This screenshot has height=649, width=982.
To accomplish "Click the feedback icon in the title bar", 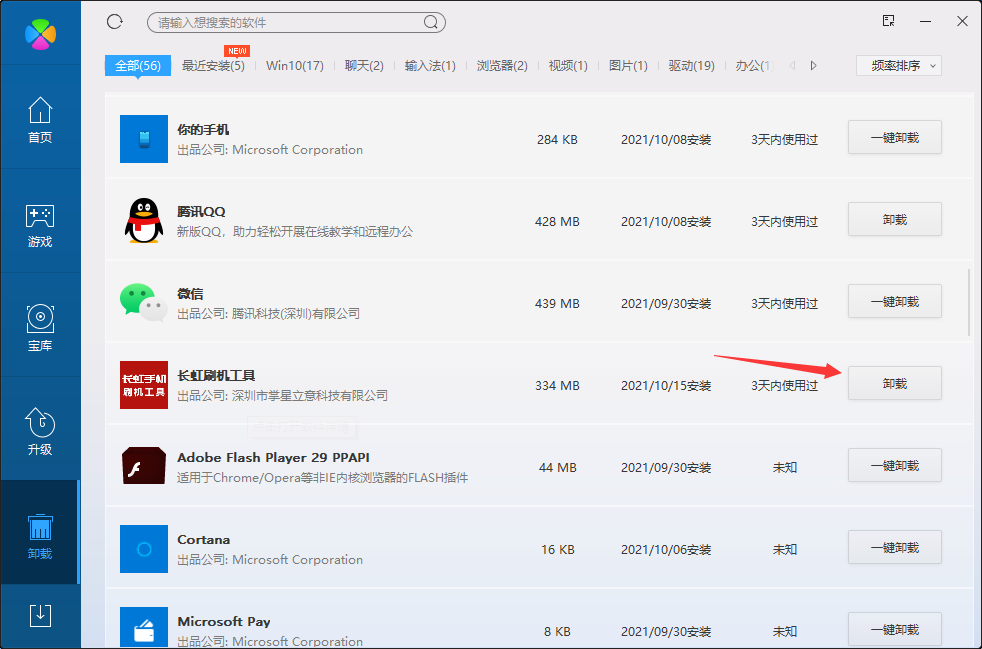I will (x=888, y=21).
